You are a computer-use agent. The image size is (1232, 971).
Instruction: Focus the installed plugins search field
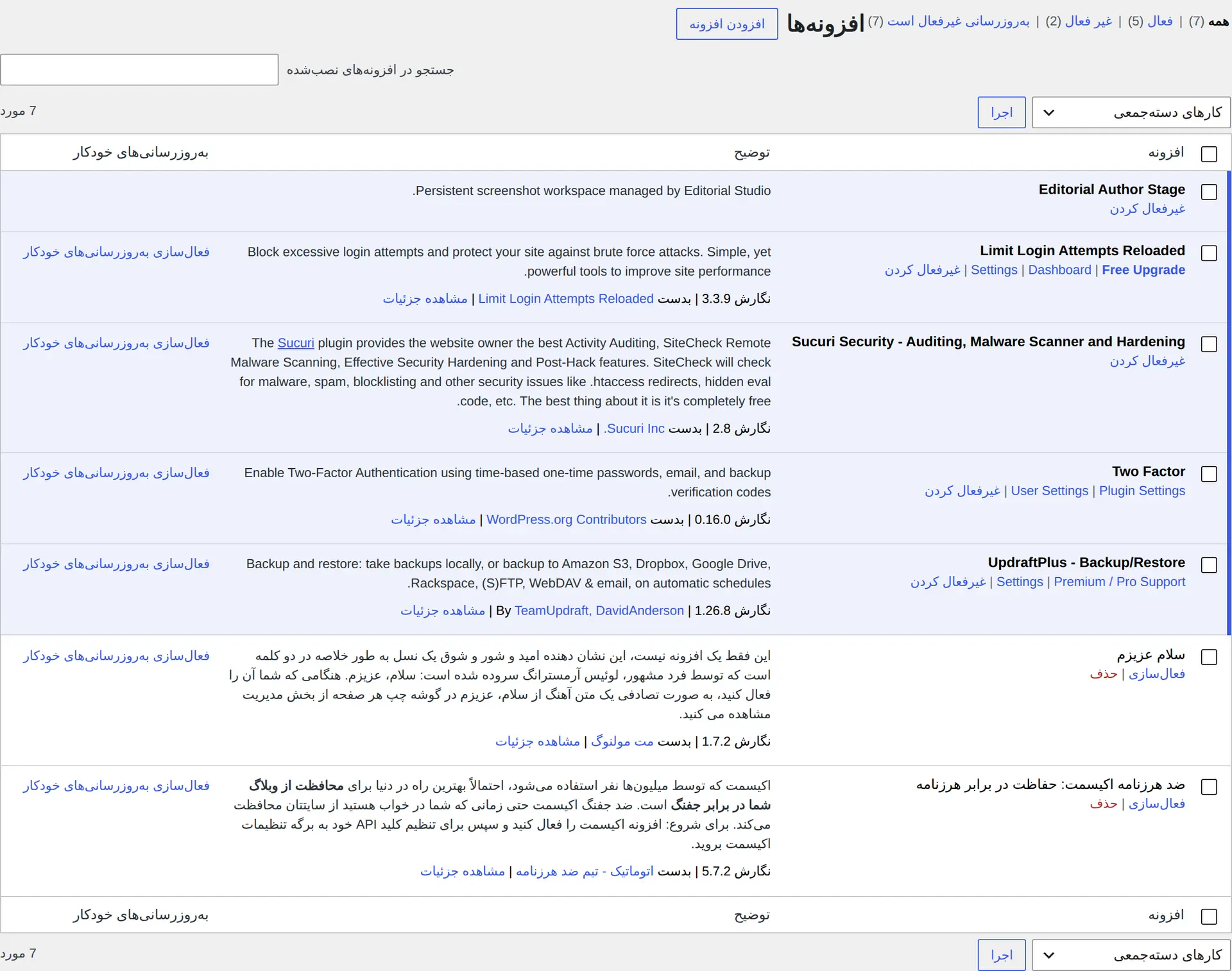[139, 69]
